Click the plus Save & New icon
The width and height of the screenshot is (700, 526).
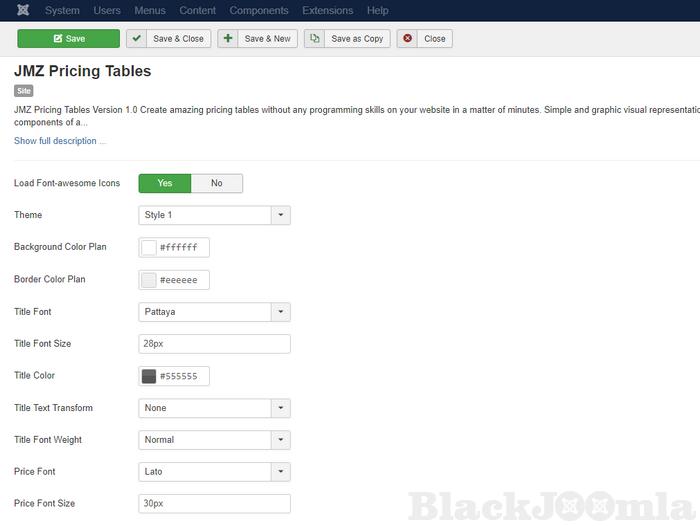coord(228,39)
